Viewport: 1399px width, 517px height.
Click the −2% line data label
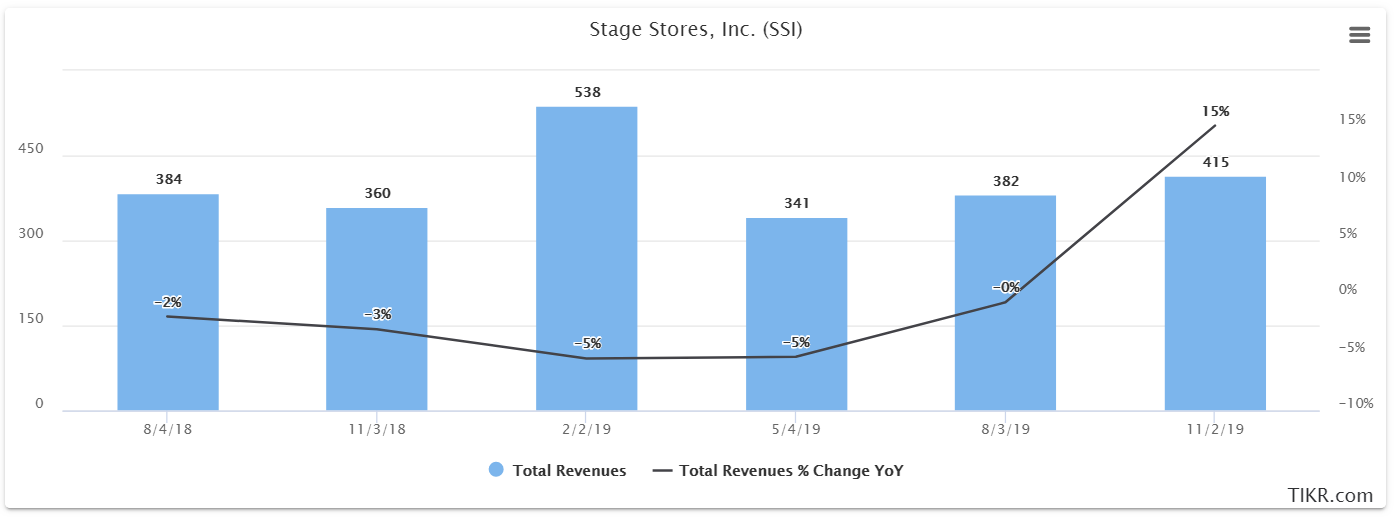pos(168,302)
